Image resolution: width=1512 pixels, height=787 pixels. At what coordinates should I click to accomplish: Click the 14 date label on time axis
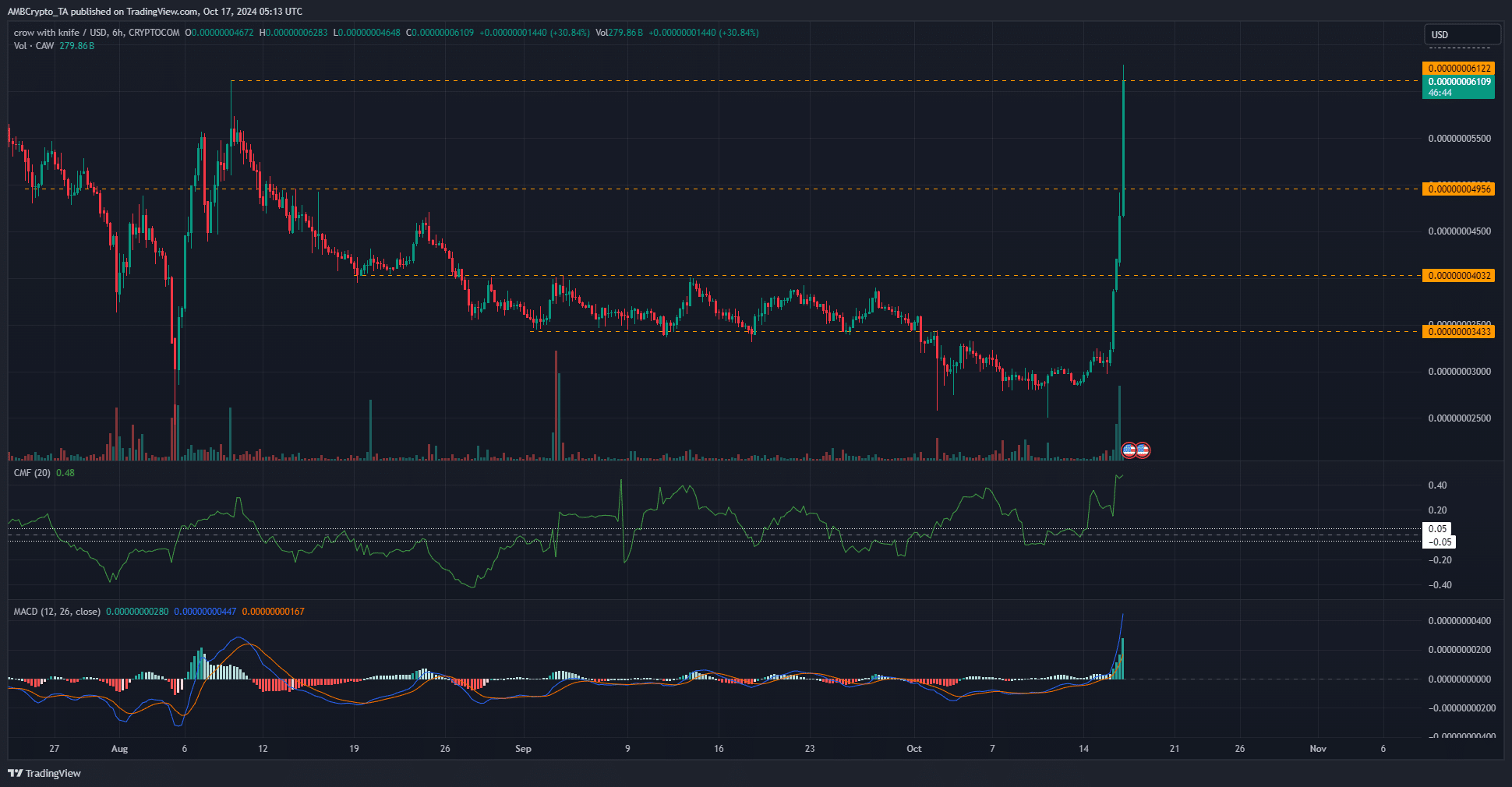coord(1083,749)
